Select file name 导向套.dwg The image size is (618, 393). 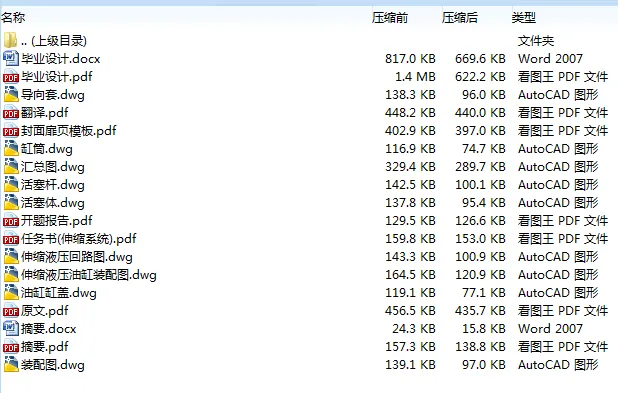pyautogui.click(x=53, y=95)
